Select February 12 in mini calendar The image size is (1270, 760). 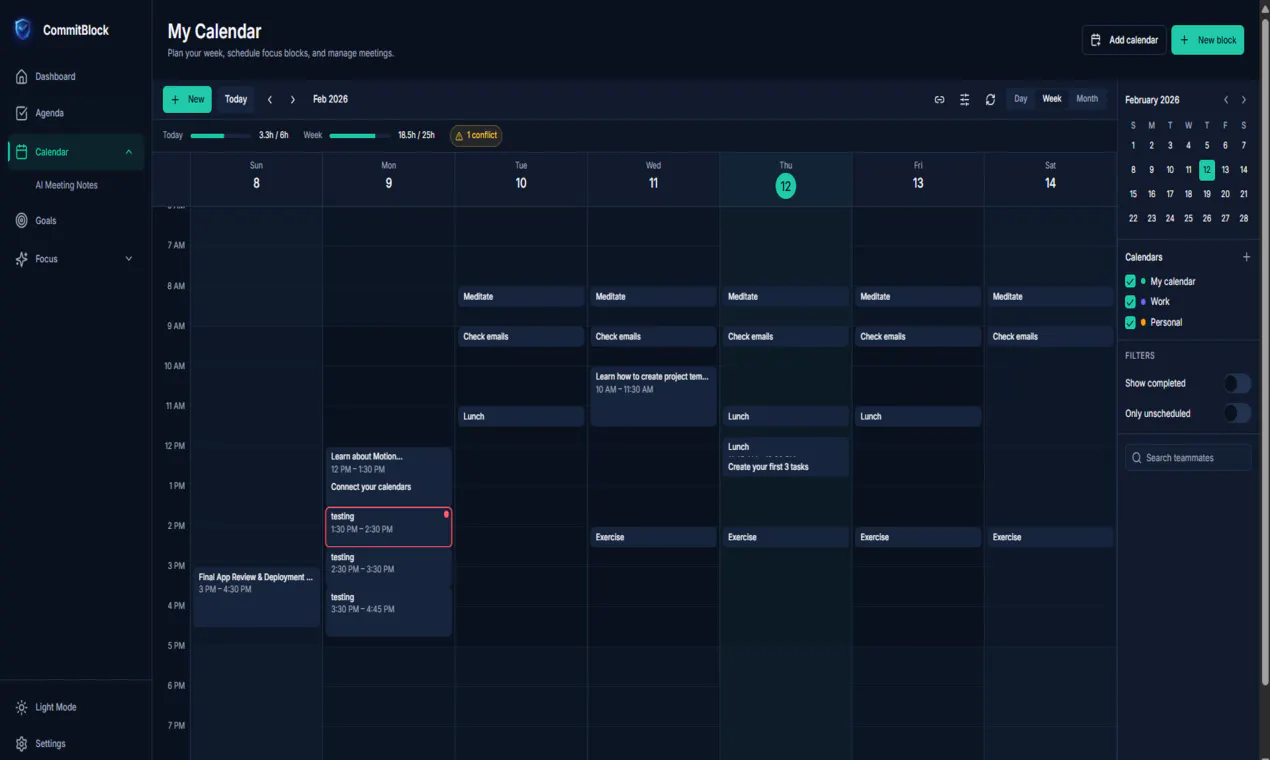pyautogui.click(x=1207, y=170)
